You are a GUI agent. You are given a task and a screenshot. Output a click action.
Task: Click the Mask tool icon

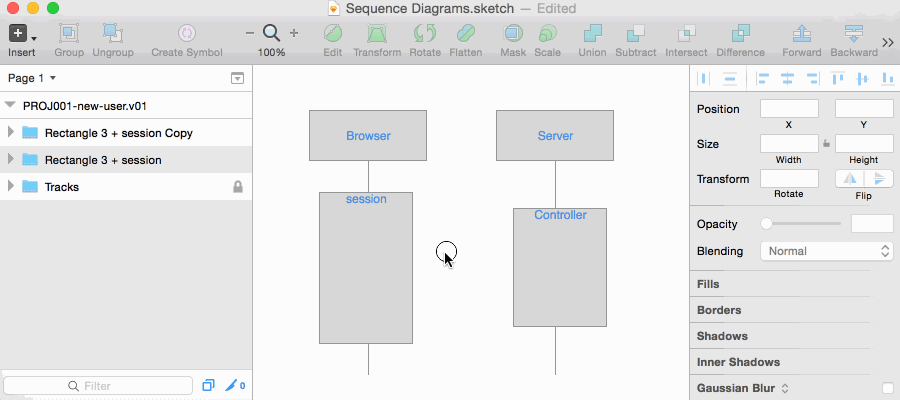tap(512, 34)
